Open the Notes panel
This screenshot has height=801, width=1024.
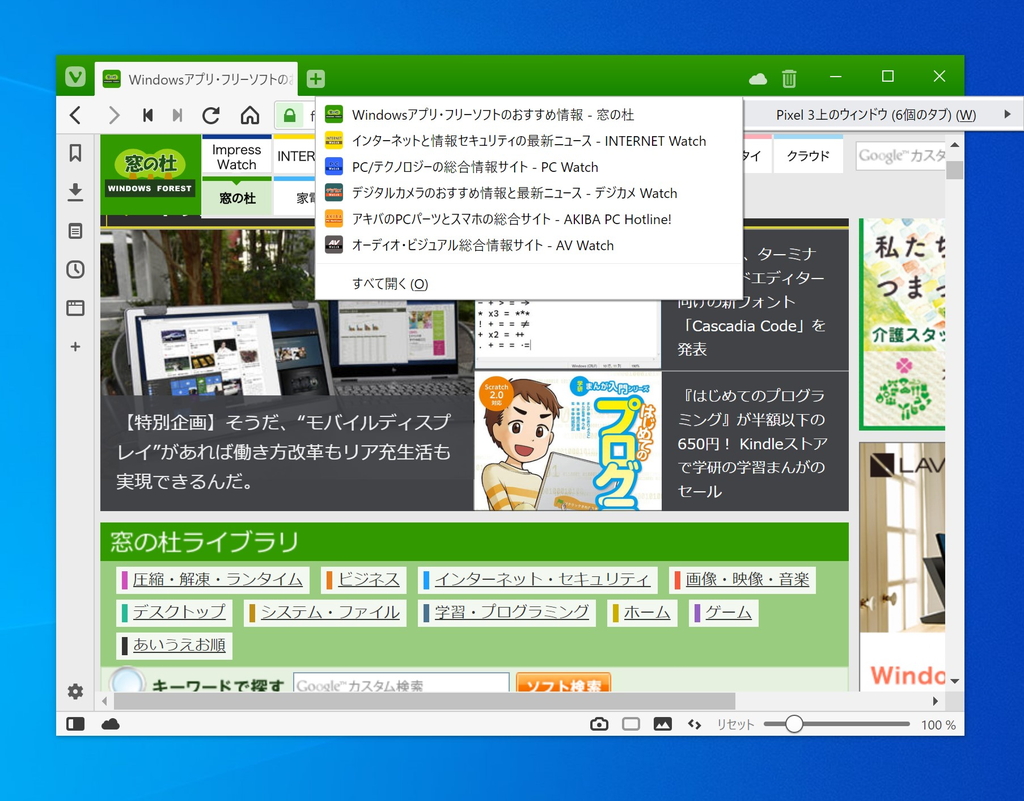pyautogui.click(x=75, y=230)
